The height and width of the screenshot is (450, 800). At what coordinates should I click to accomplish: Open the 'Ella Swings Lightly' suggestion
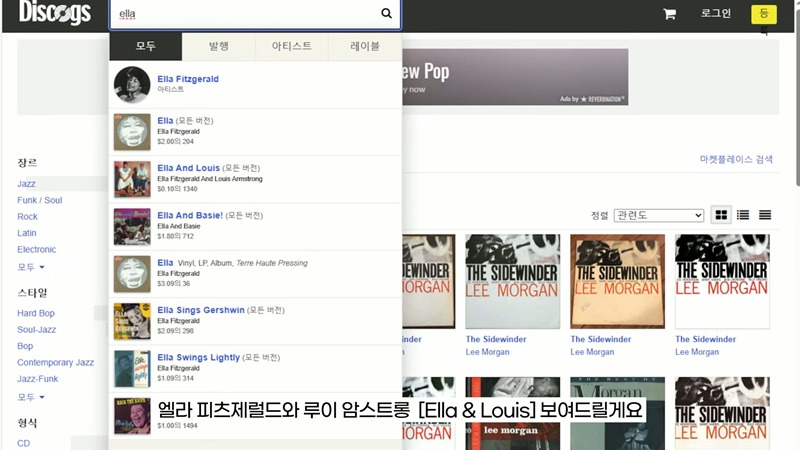coord(255,368)
